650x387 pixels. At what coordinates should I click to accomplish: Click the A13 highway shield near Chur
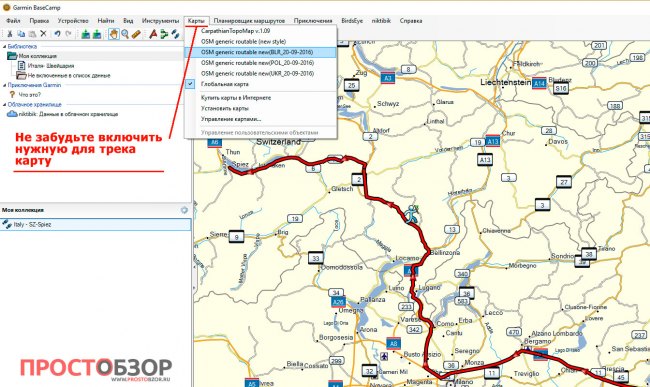click(492, 141)
